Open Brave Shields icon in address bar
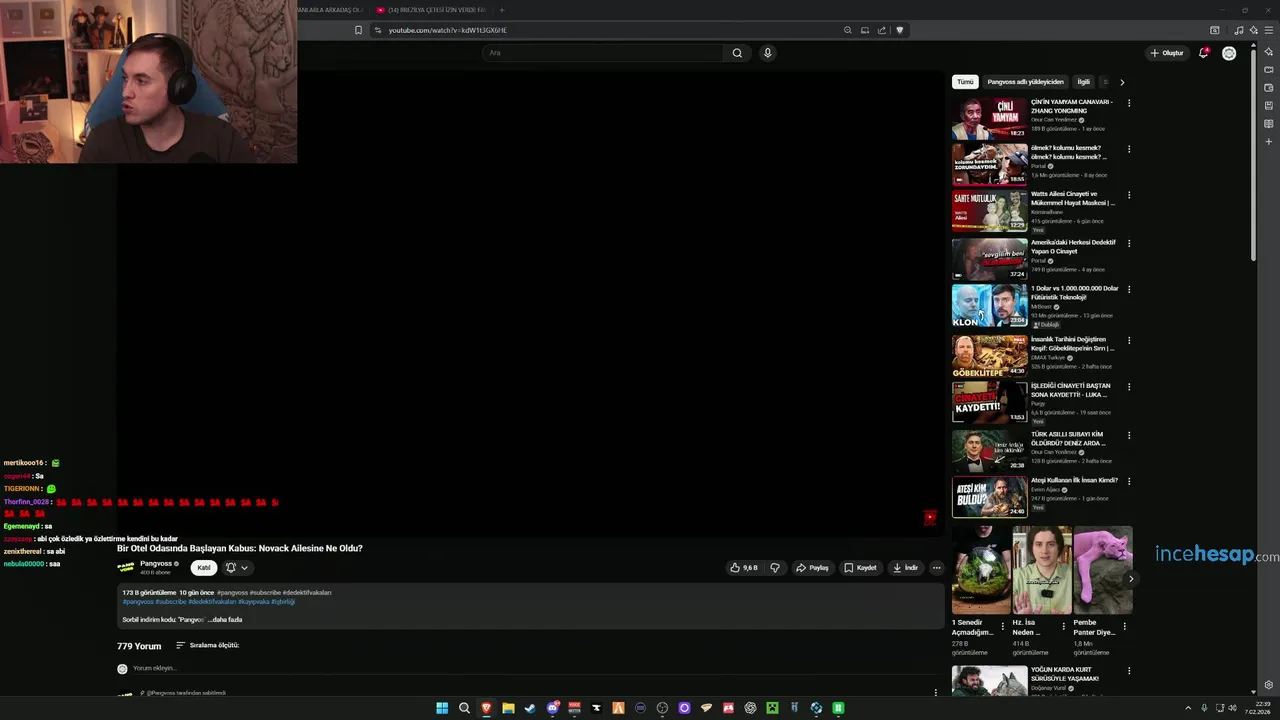This screenshot has height=720, width=1280. click(899, 30)
